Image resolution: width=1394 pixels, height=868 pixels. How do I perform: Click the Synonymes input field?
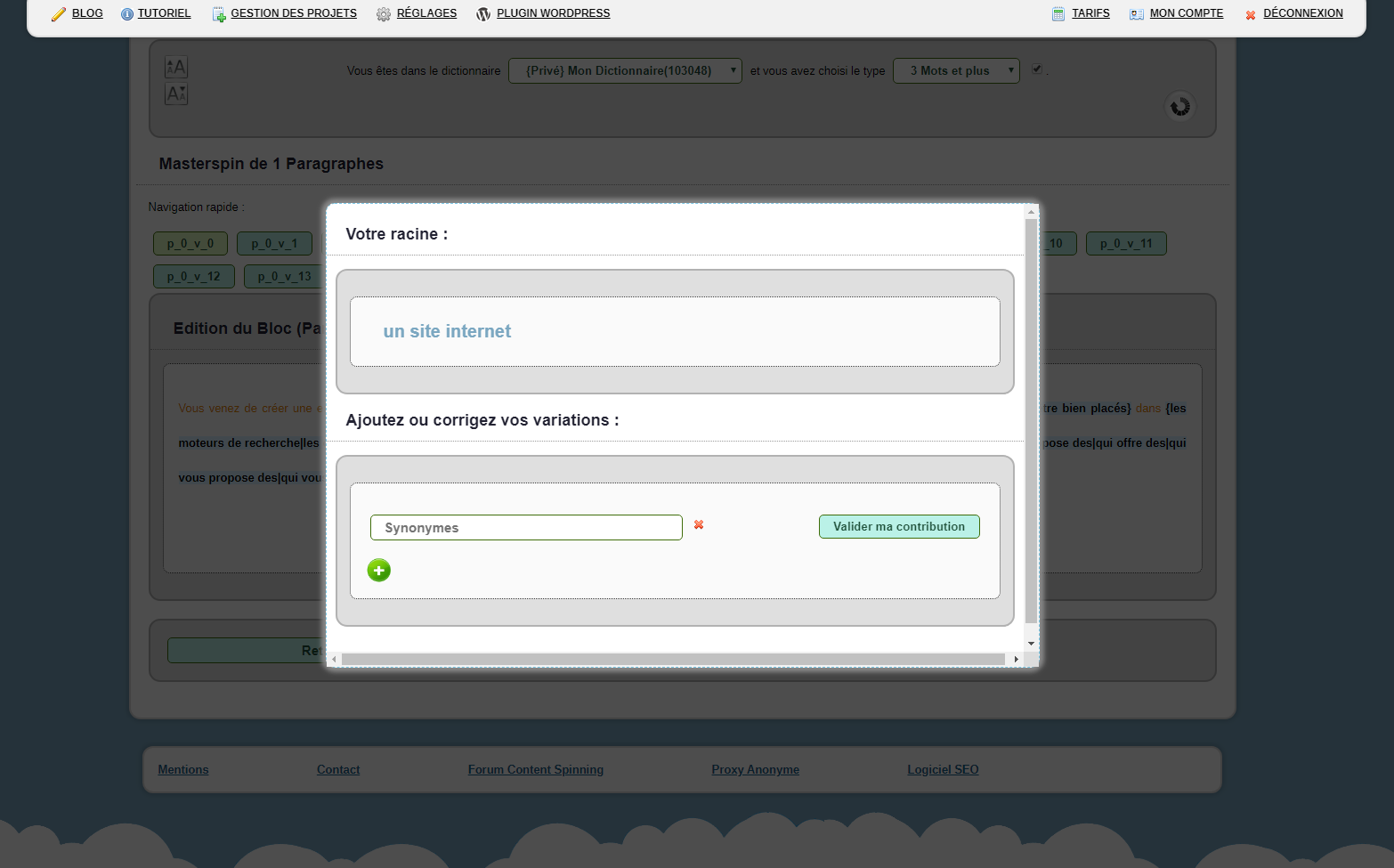526,527
